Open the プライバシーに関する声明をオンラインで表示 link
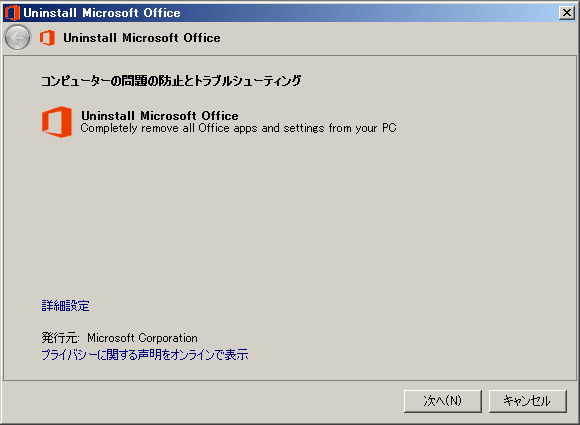Viewport: 580px width, 425px height. [x=145, y=355]
